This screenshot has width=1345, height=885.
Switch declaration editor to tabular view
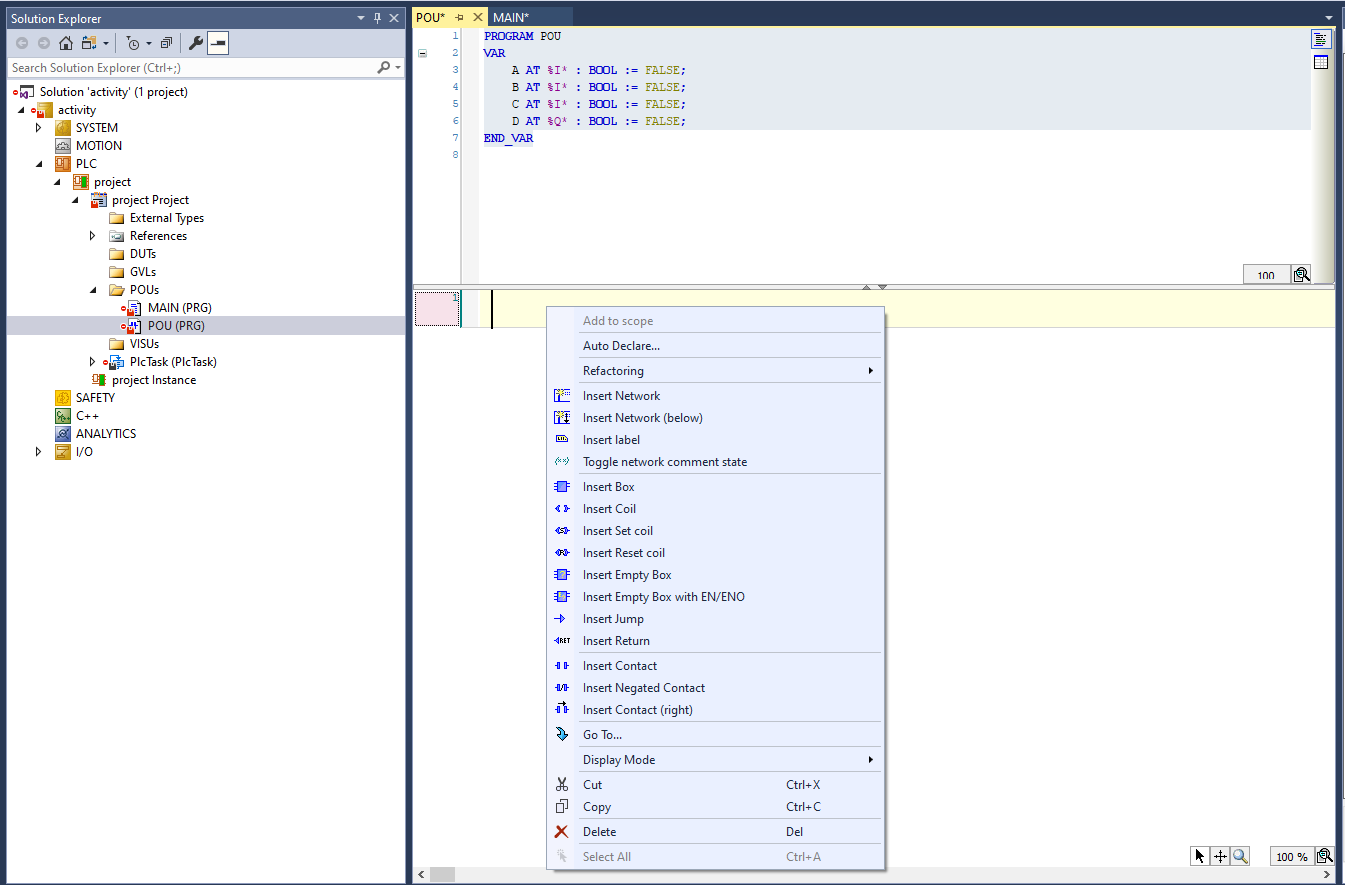(1321, 62)
